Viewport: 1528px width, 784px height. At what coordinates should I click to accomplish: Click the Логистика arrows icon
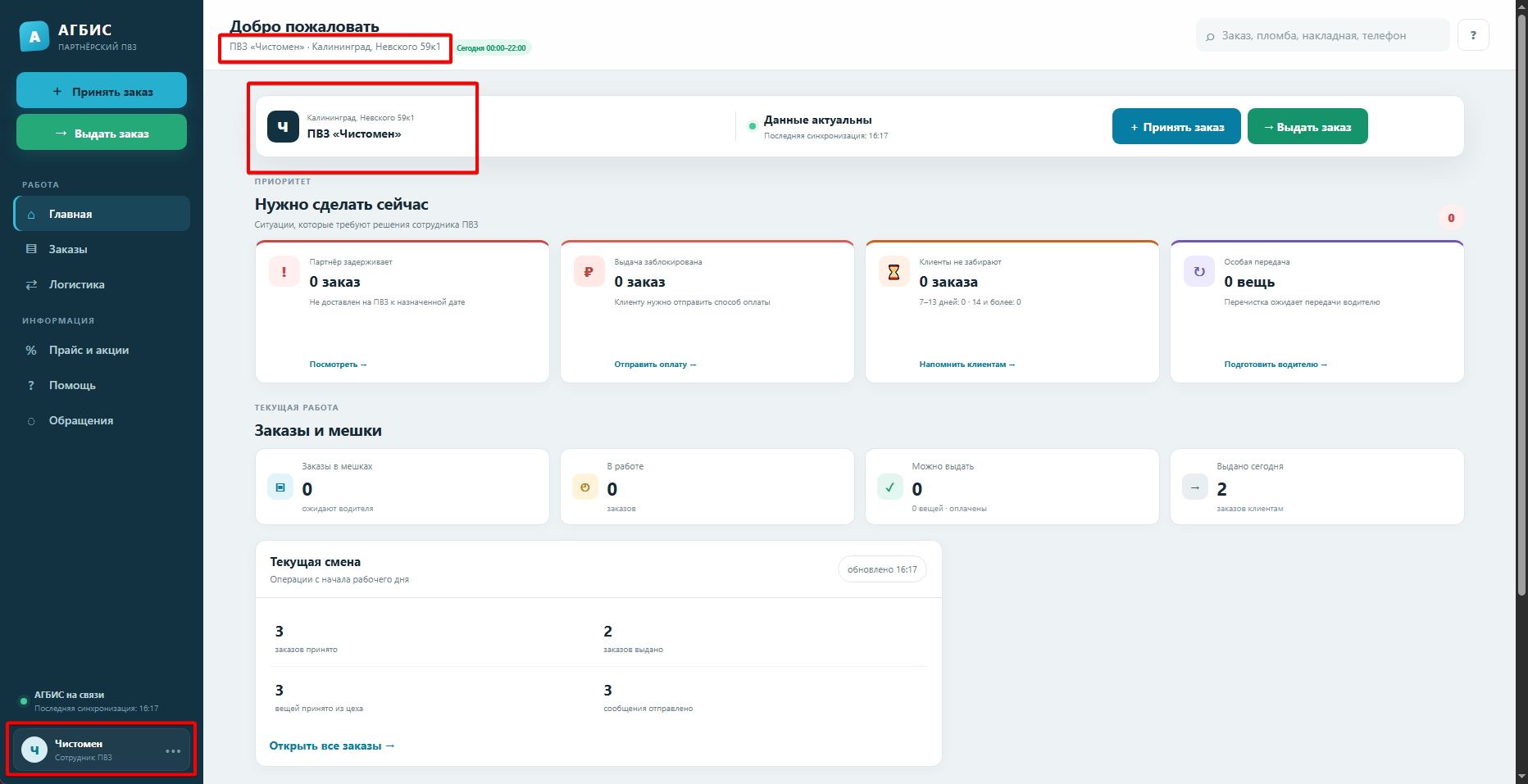(x=31, y=285)
